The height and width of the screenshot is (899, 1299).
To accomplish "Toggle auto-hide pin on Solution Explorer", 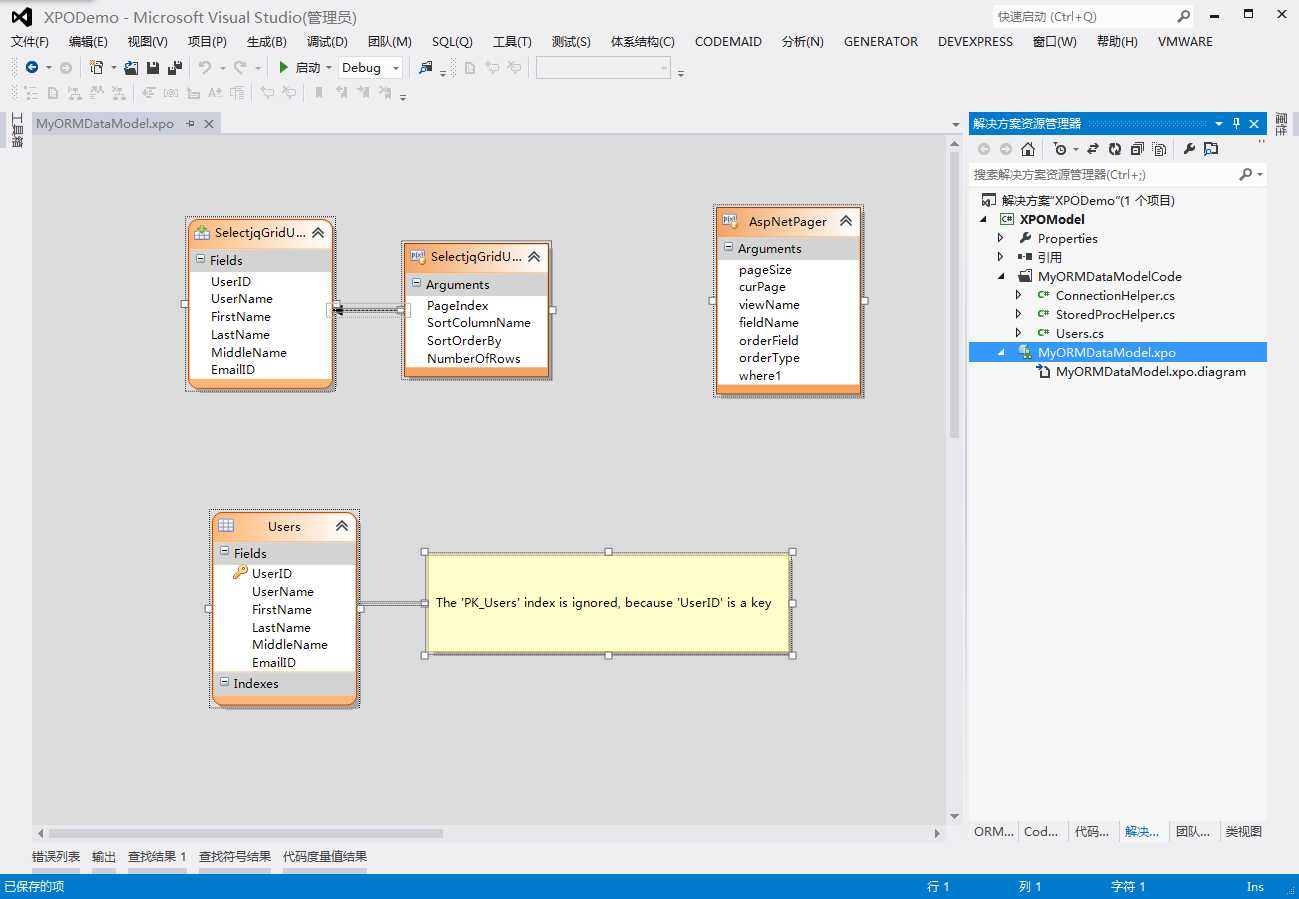I will [1236, 124].
